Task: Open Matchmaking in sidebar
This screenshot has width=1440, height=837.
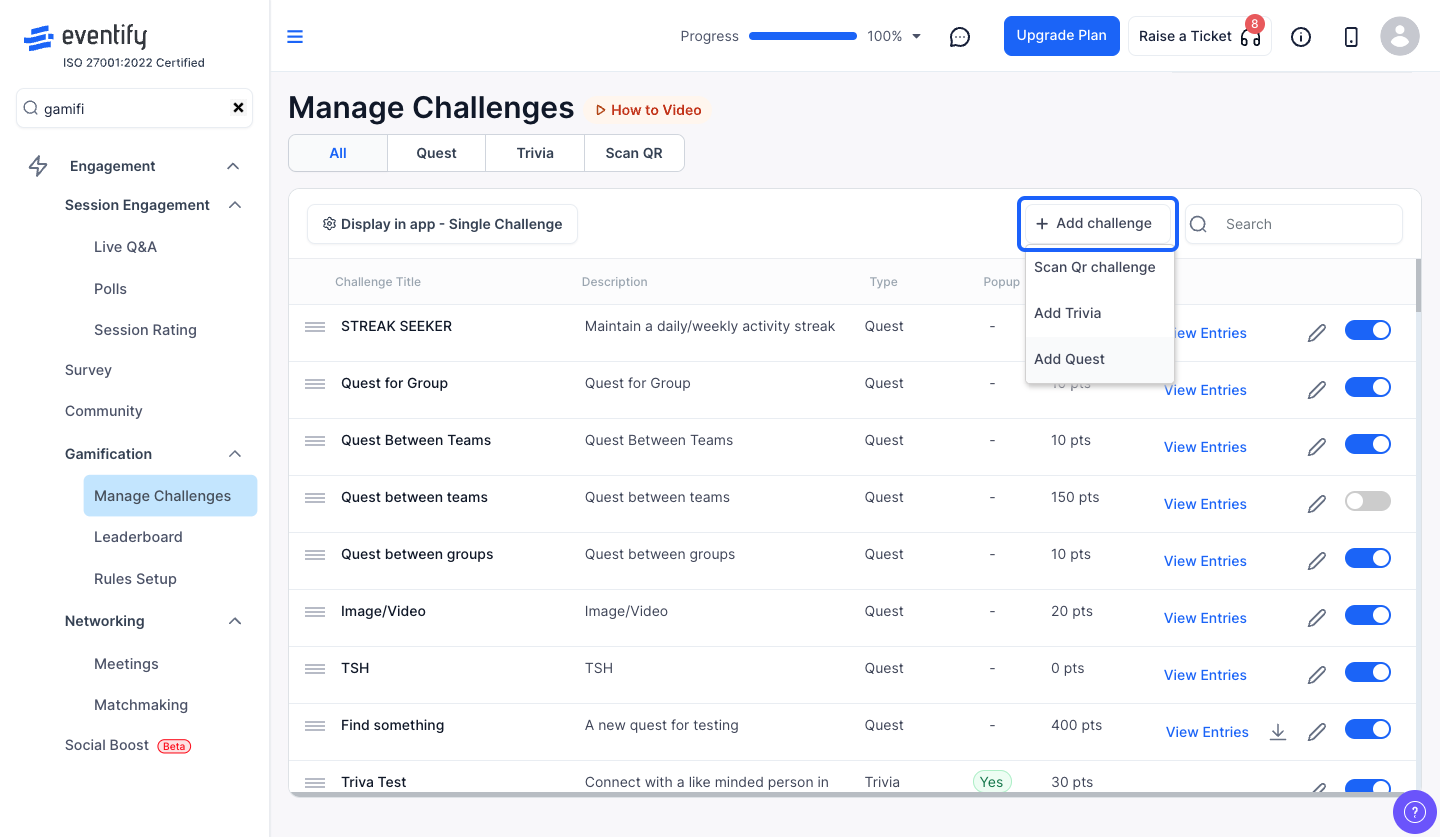Action: [x=141, y=705]
